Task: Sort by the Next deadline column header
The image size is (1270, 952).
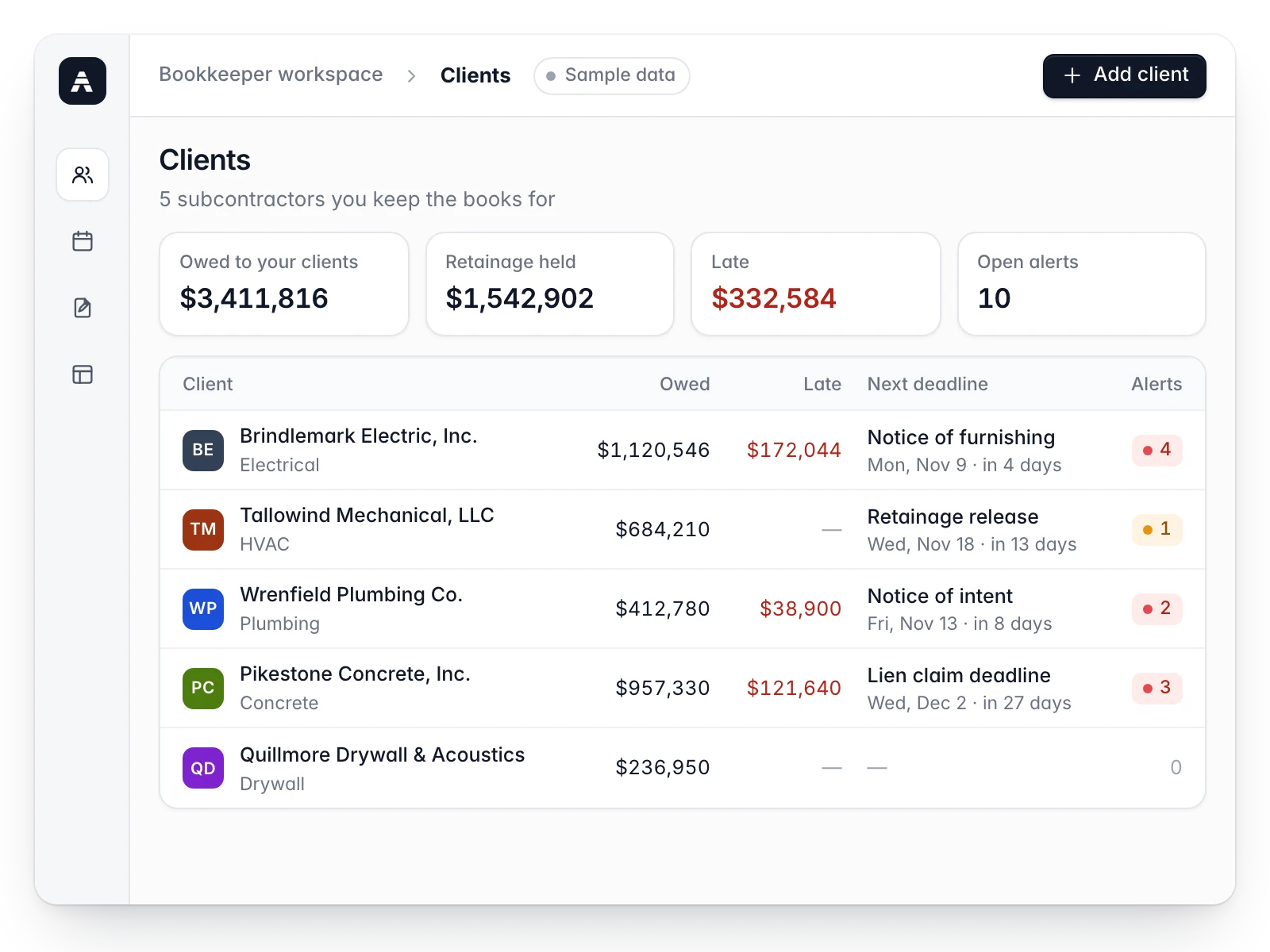Action: (928, 384)
